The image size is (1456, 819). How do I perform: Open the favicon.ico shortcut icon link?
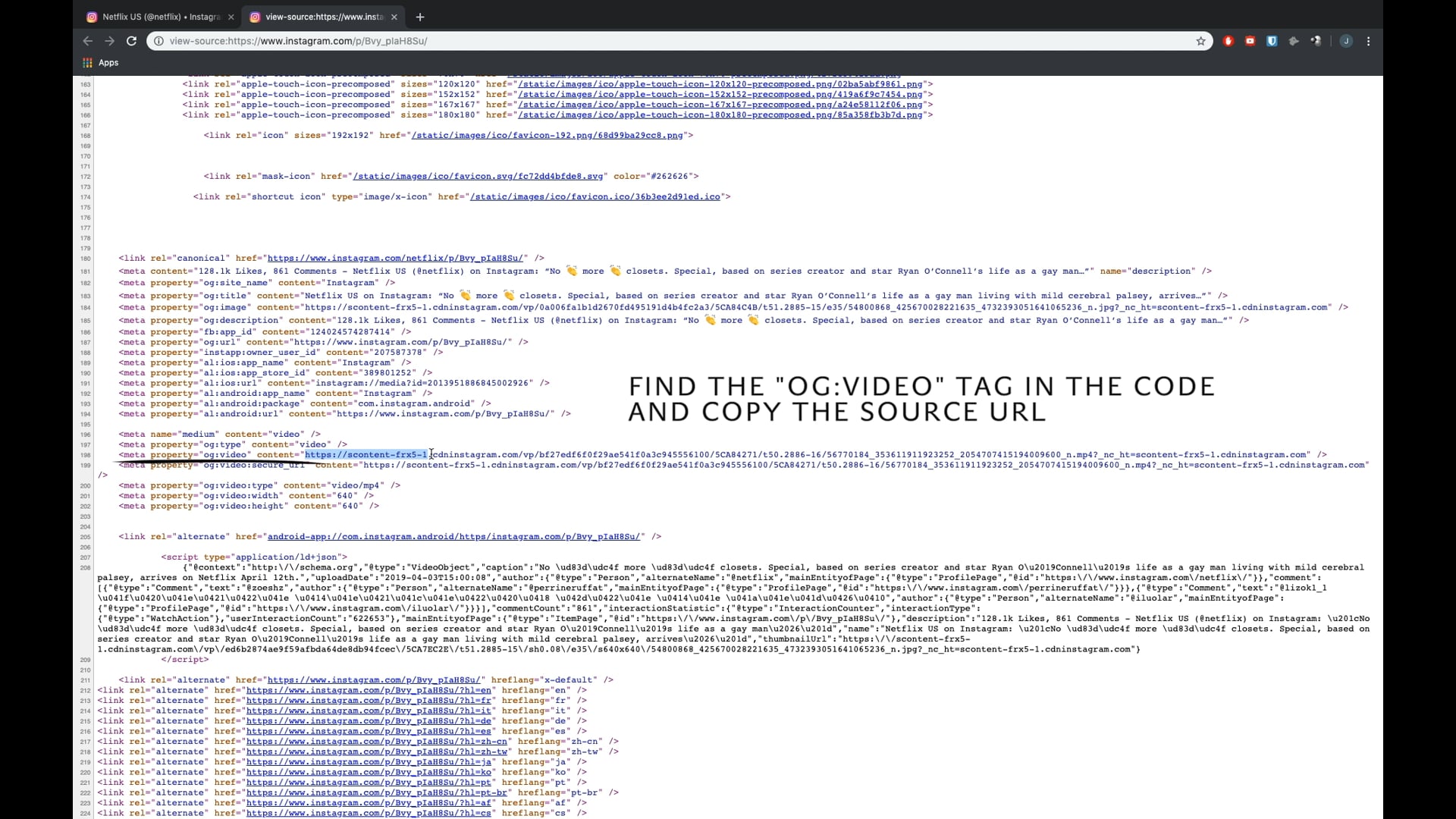(x=595, y=197)
